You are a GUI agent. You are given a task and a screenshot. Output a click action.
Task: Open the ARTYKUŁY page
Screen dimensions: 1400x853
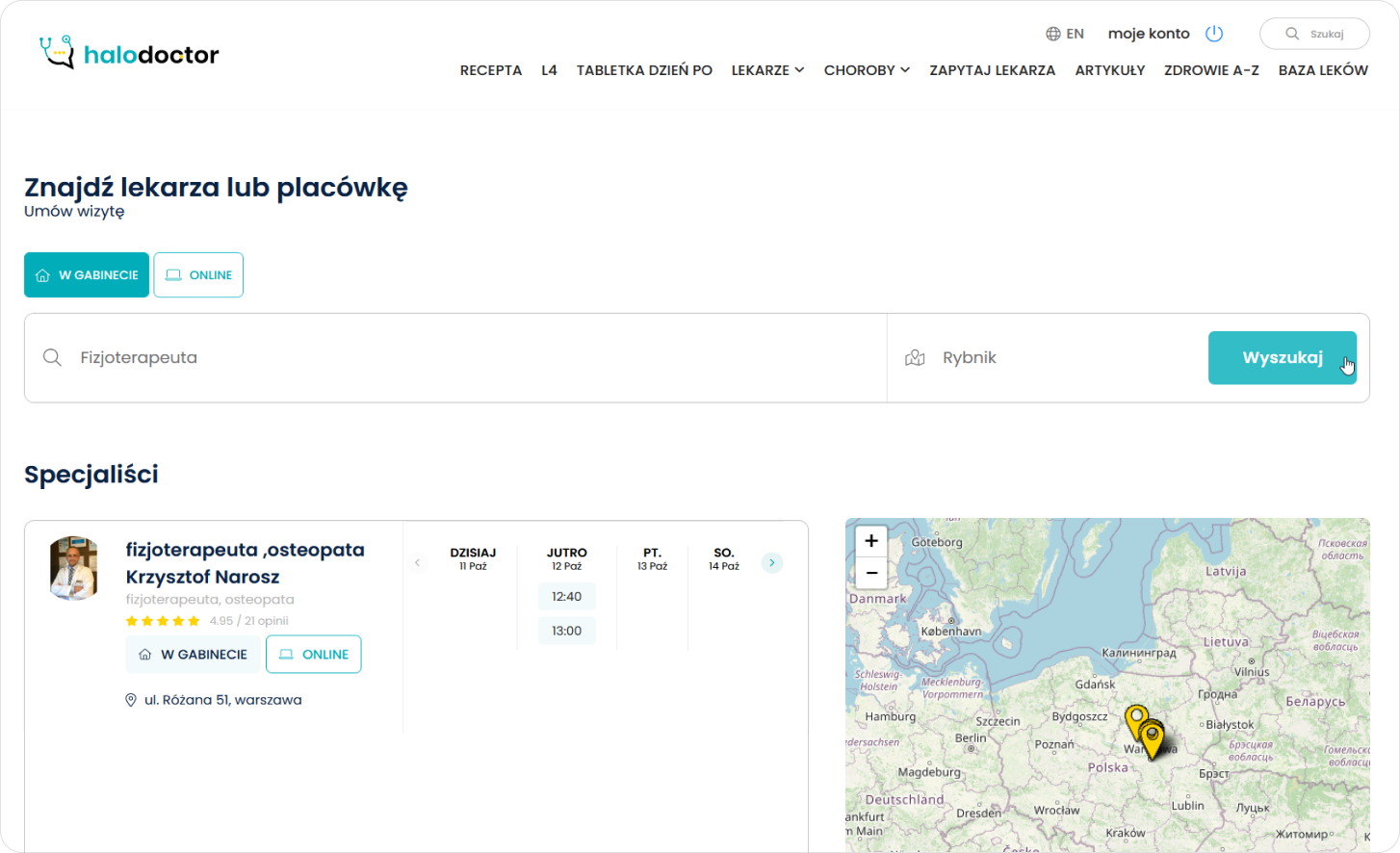click(x=1110, y=70)
